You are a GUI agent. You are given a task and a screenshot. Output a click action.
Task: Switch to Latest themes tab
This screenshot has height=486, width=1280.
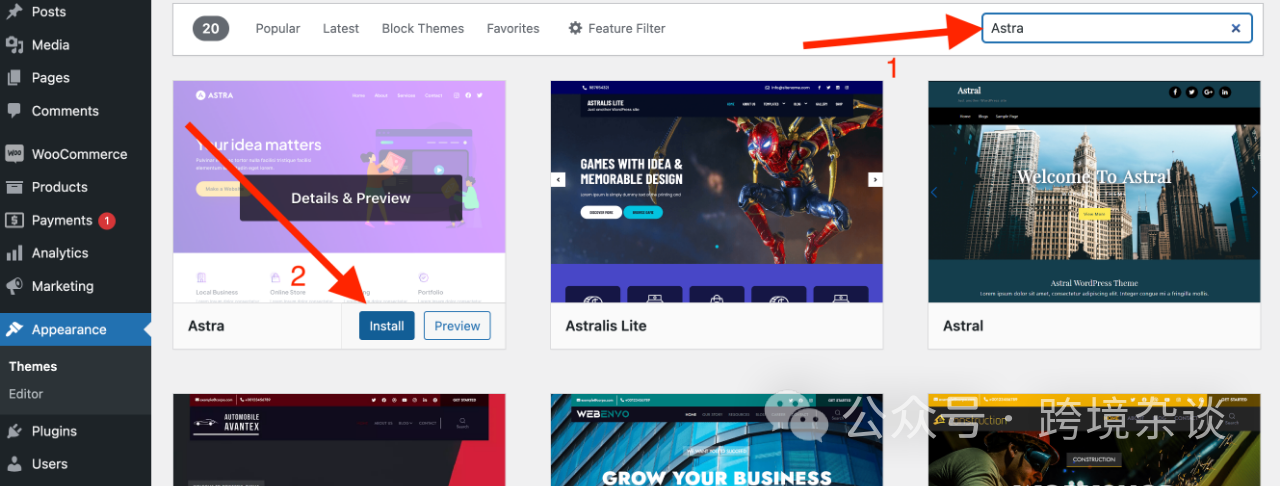coord(341,28)
